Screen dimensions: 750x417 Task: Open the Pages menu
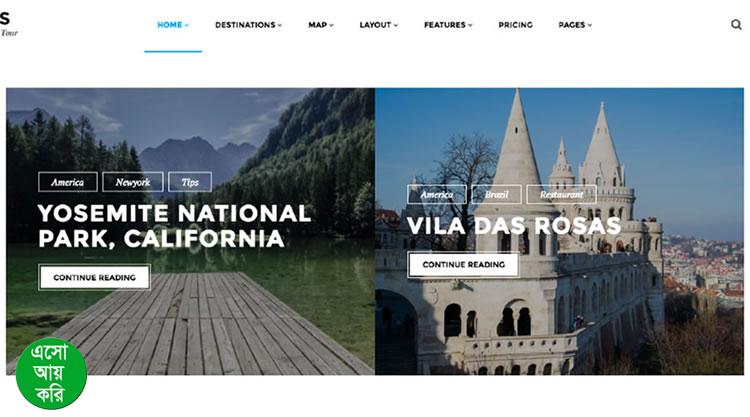(575, 25)
